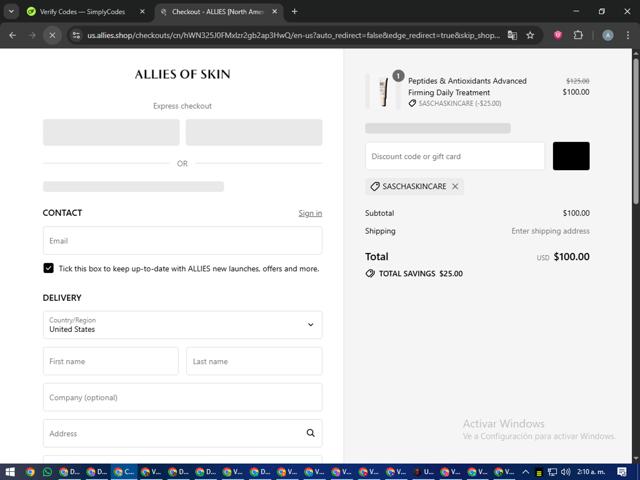The width and height of the screenshot is (640, 480).
Task: Click the Peptides & Antioxidants product name
Action: 467,87
